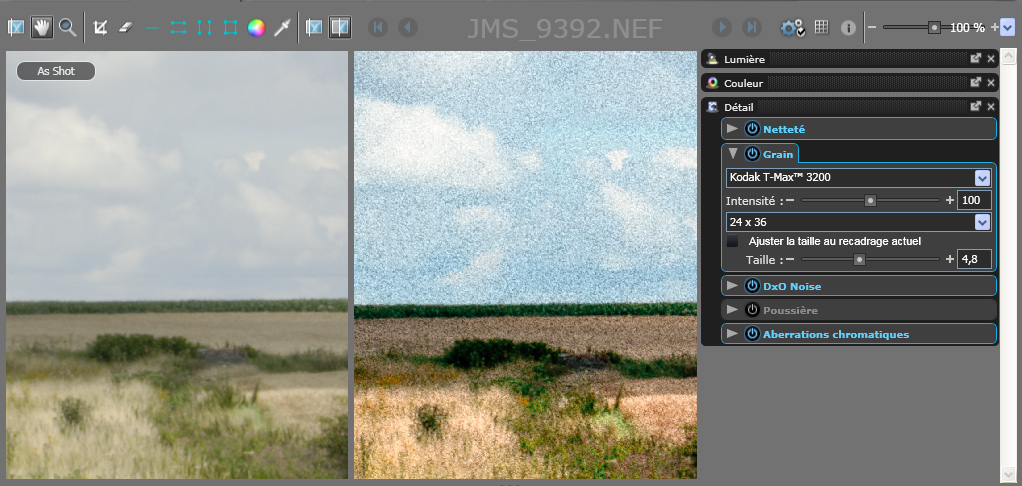Click the zoom level slider handle
The width and height of the screenshot is (1022, 486).
point(934,27)
